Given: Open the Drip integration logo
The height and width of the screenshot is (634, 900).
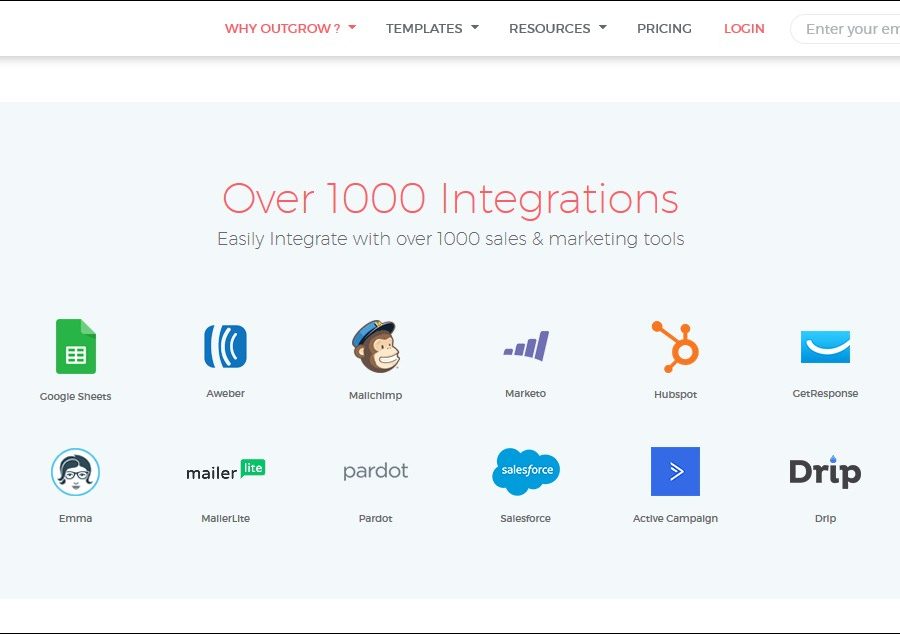Looking at the screenshot, I should [825, 472].
